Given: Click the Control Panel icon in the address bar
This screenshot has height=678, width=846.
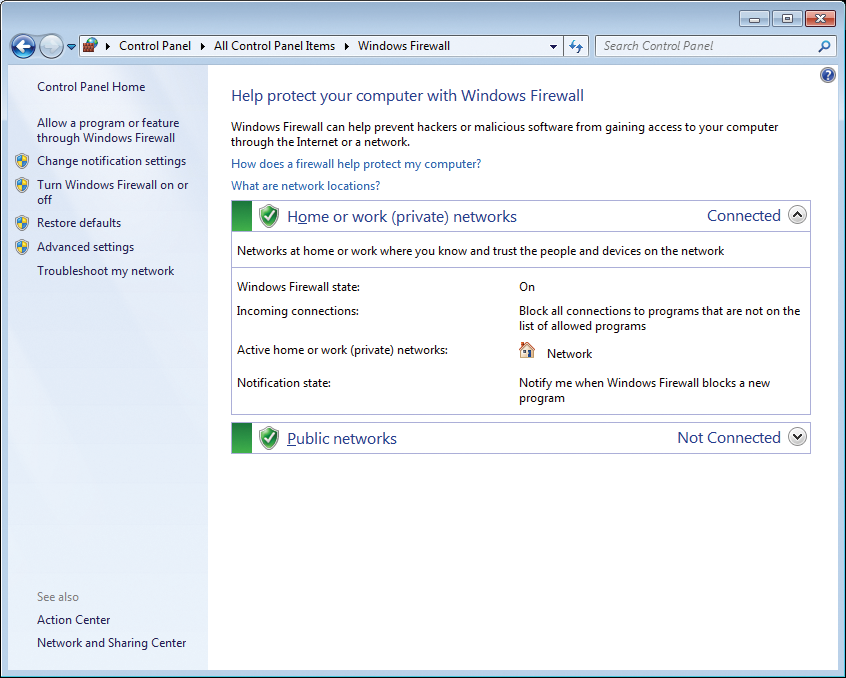Looking at the screenshot, I should 89,45.
